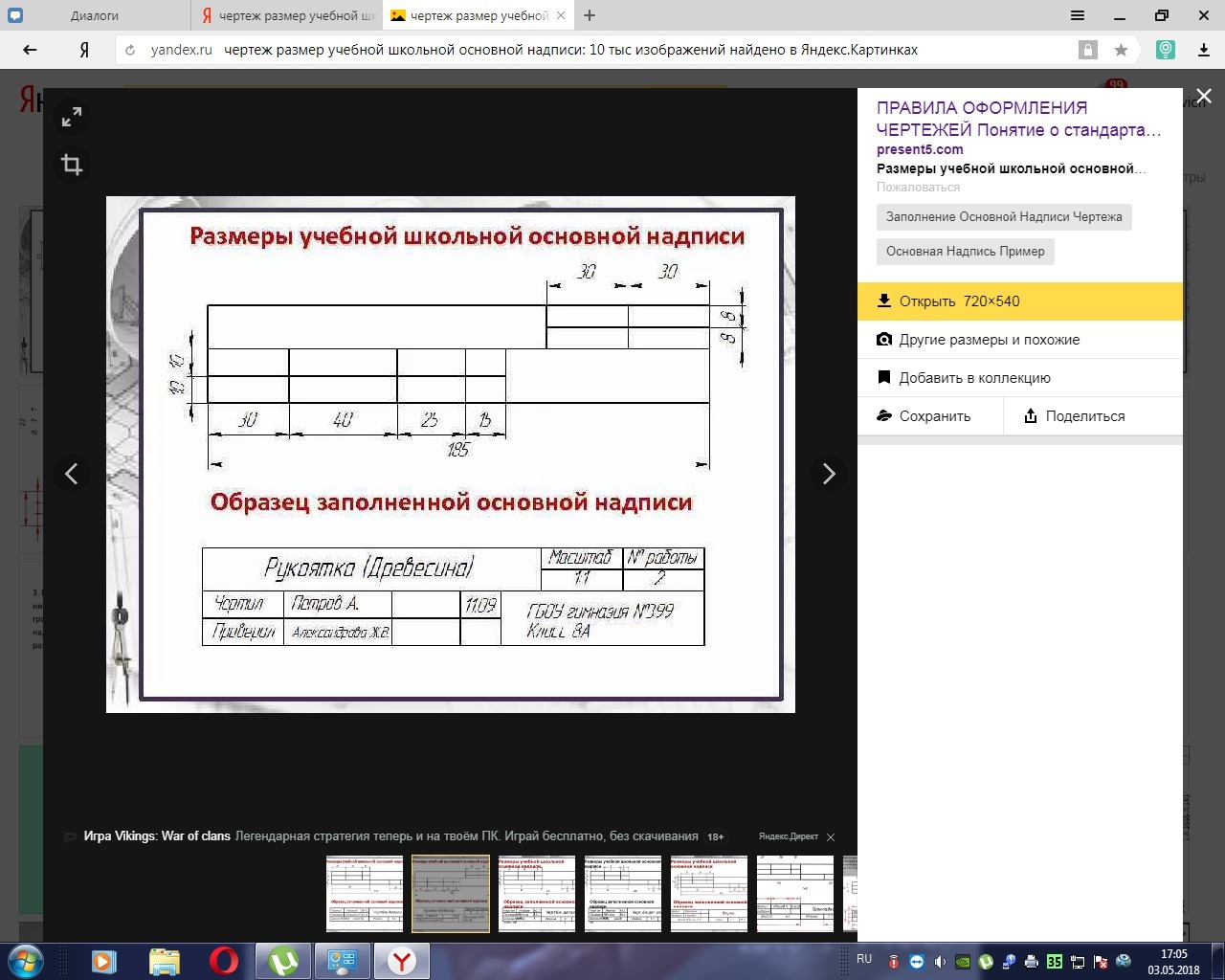This screenshot has width=1225, height=980.
Task: Open the browser downloads icon
Action: point(1204,50)
